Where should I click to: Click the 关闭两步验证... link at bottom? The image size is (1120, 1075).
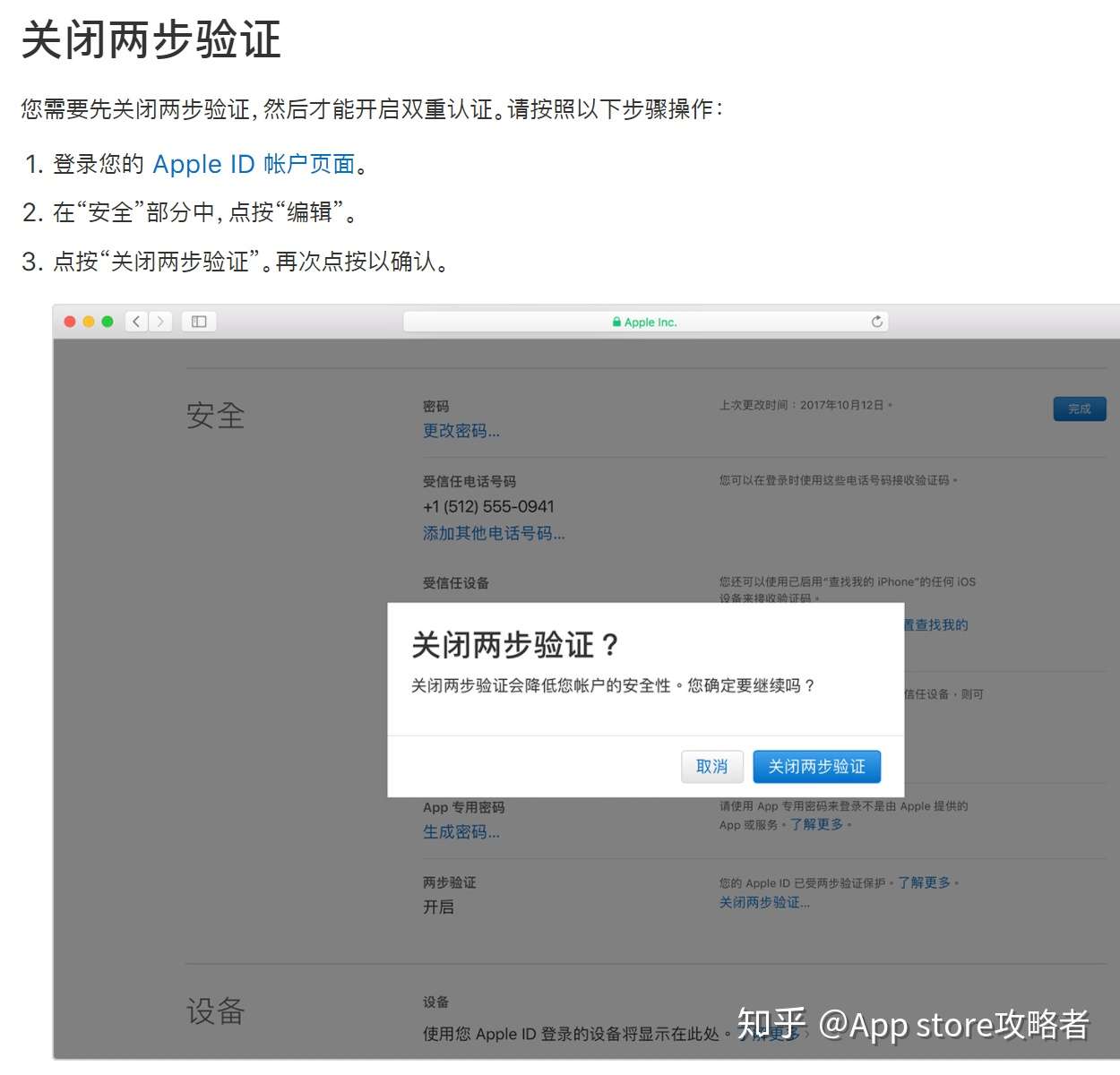[764, 902]
